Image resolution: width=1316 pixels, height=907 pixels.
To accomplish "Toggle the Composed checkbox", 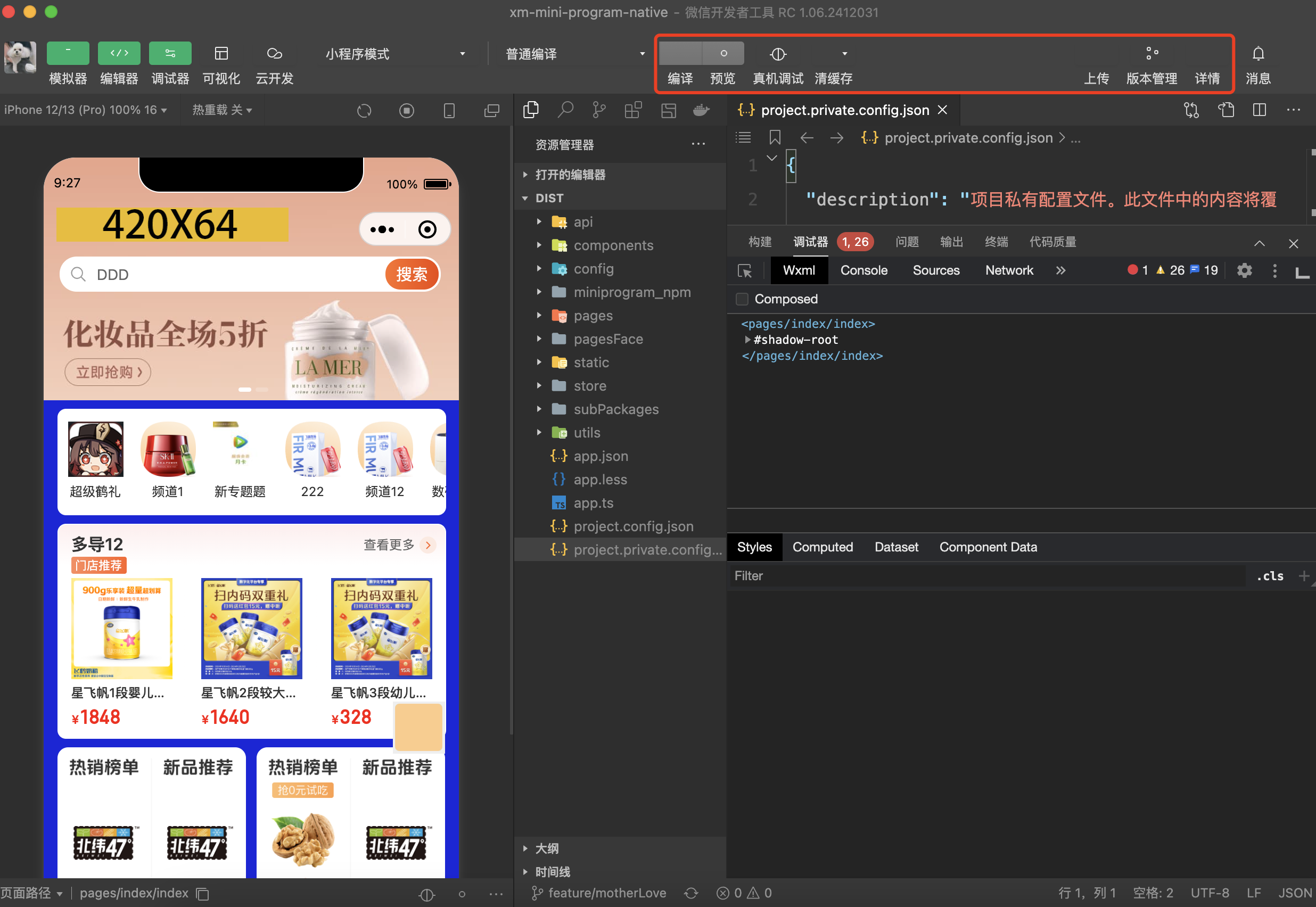I will [x=742, y=299].
